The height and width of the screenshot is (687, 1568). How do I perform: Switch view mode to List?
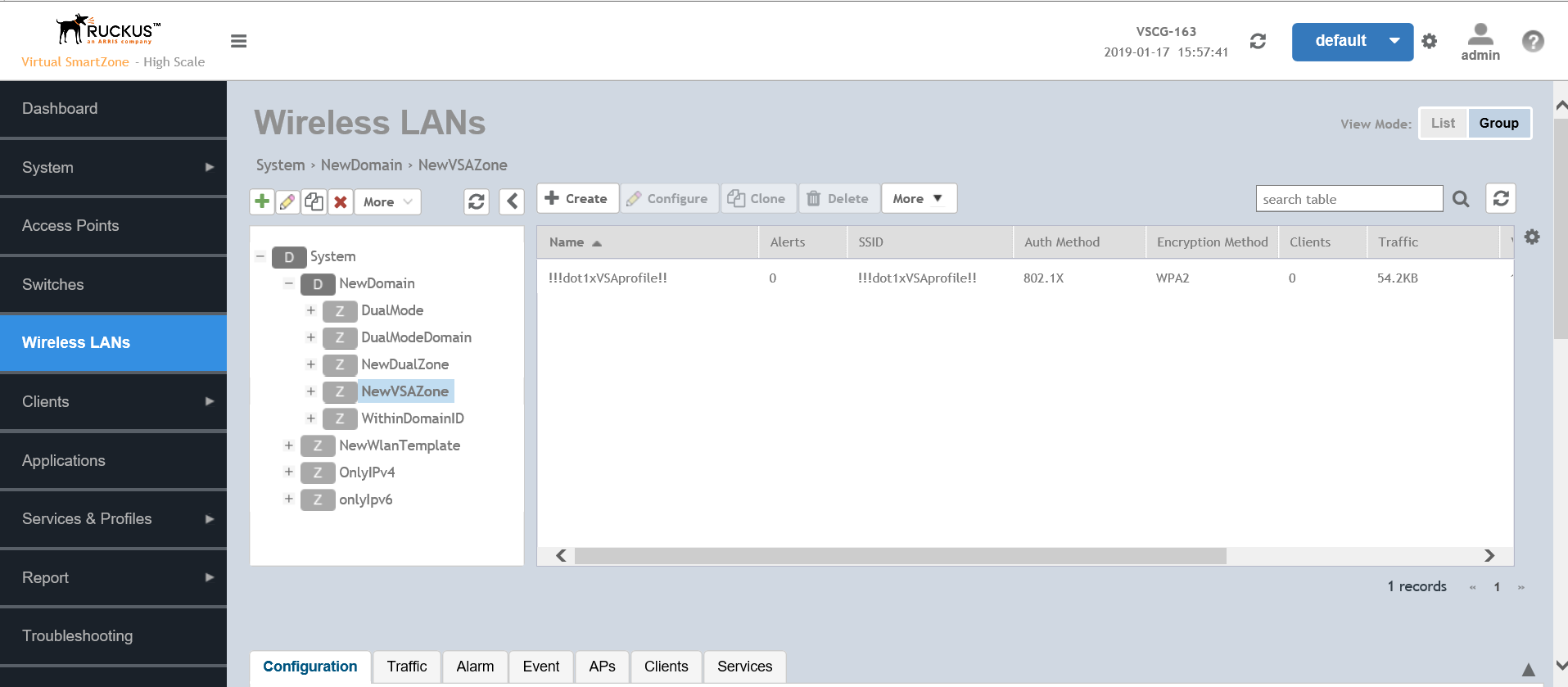(1443, 123)
